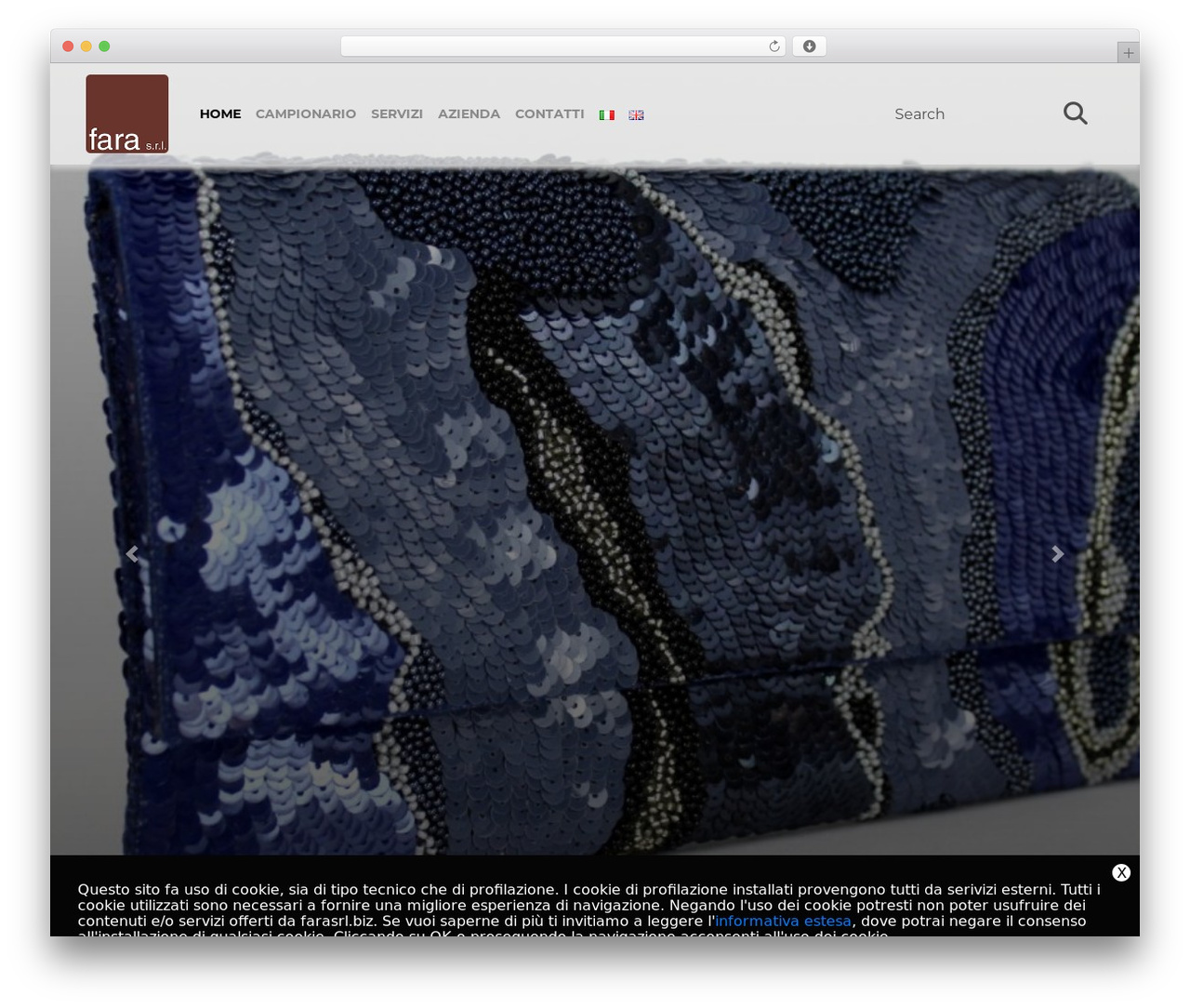Click the browser address bar

coord(563,46)
